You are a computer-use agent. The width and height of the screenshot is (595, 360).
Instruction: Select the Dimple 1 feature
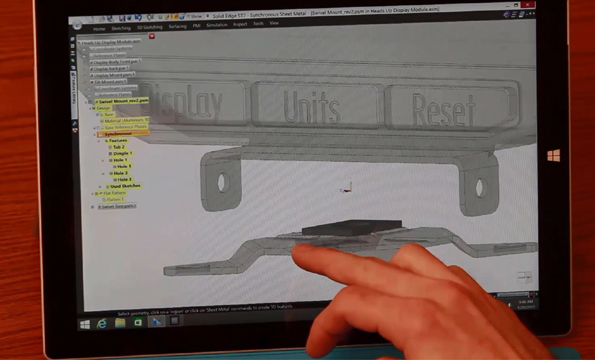coord(122,154)
